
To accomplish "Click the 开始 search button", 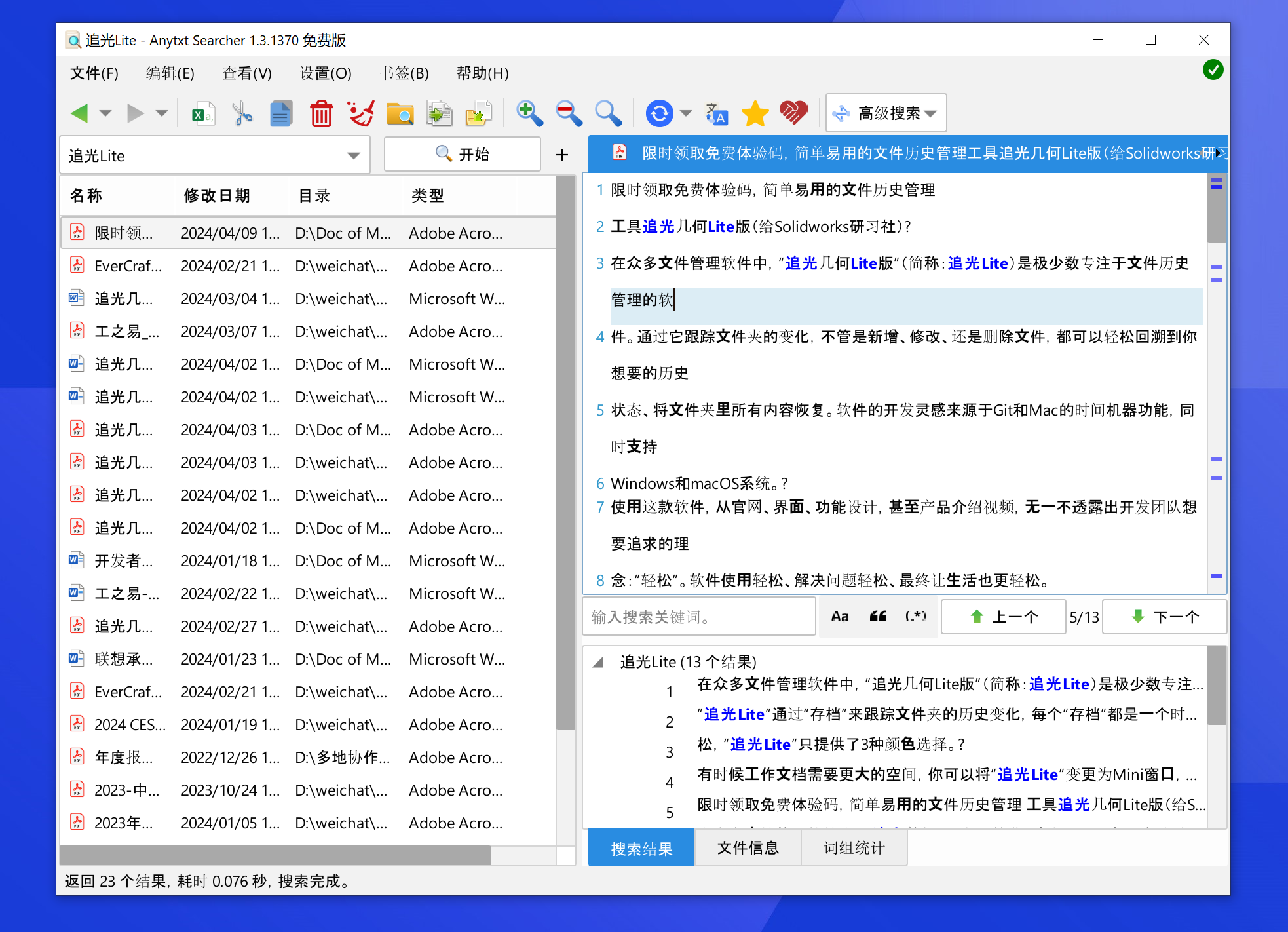I will 462,154.
